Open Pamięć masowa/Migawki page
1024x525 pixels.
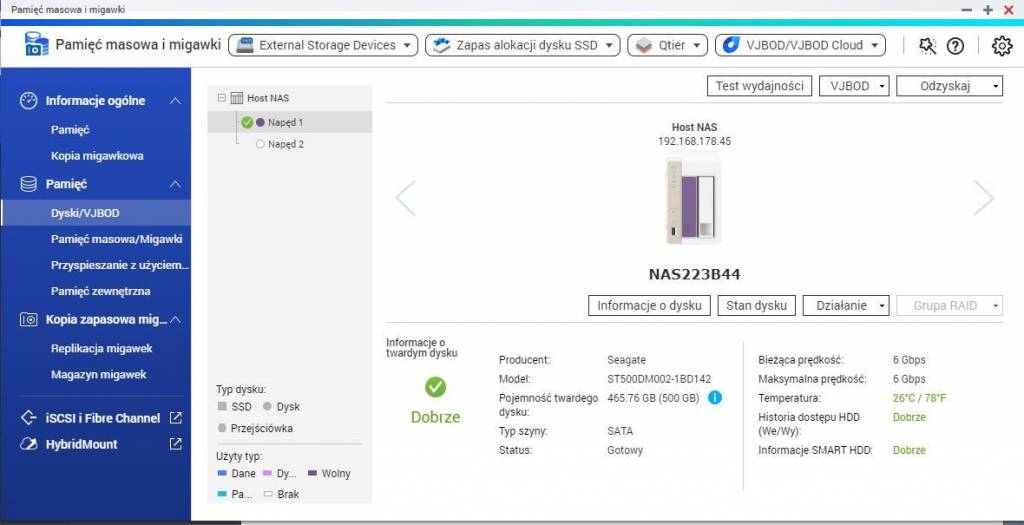(x=117, y=239)
